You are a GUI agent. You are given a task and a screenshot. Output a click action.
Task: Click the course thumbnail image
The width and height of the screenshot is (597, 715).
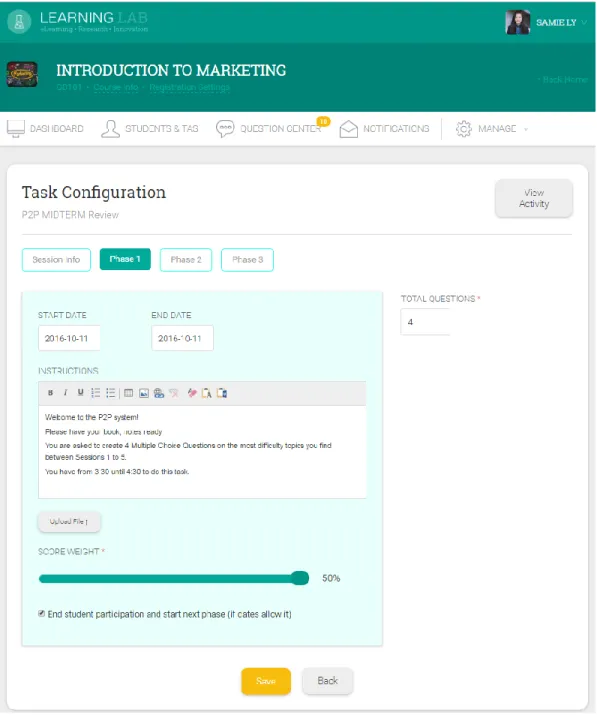point(22,74)
